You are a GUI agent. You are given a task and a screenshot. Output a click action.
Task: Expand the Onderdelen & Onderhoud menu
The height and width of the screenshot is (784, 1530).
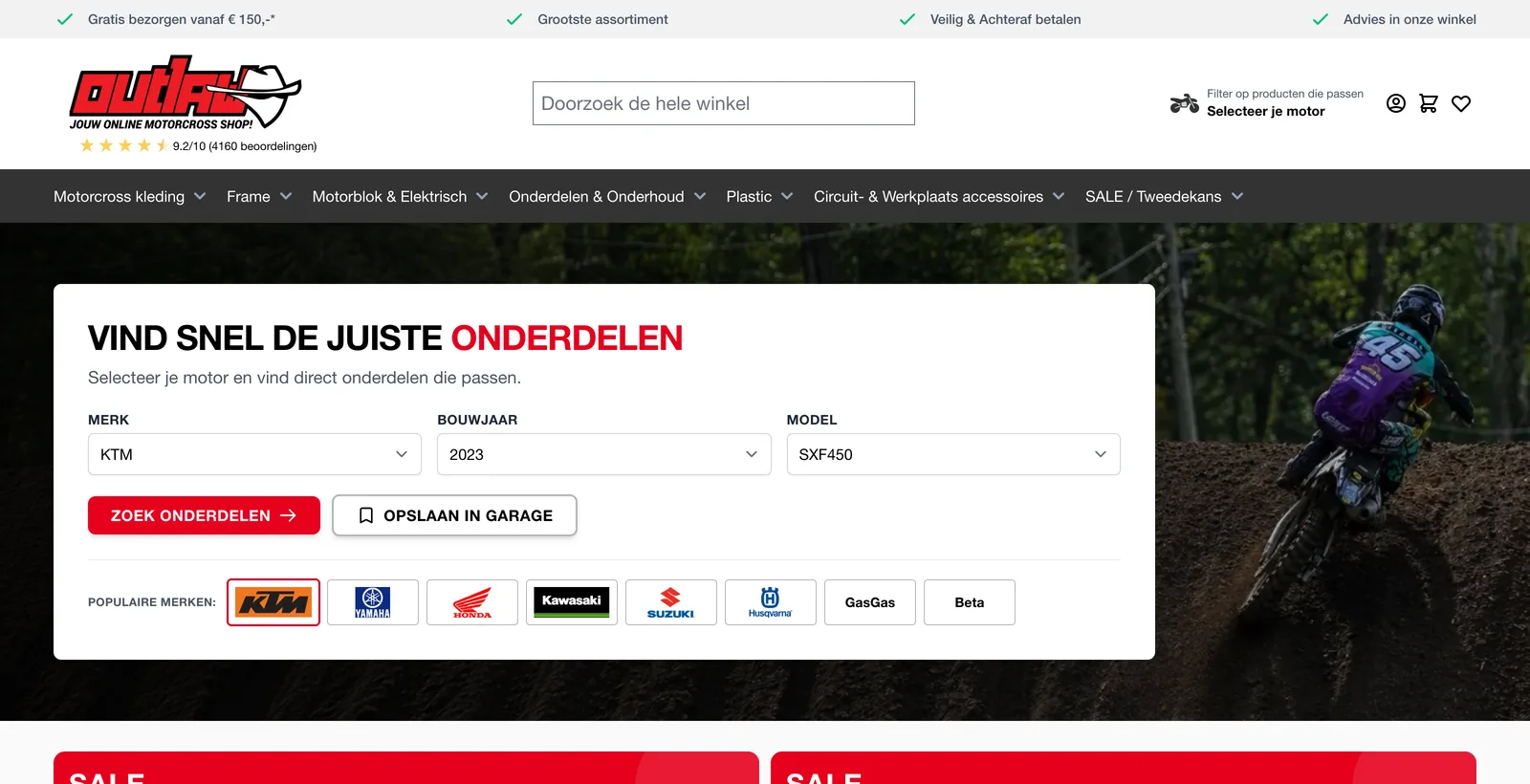pos(607,196)
